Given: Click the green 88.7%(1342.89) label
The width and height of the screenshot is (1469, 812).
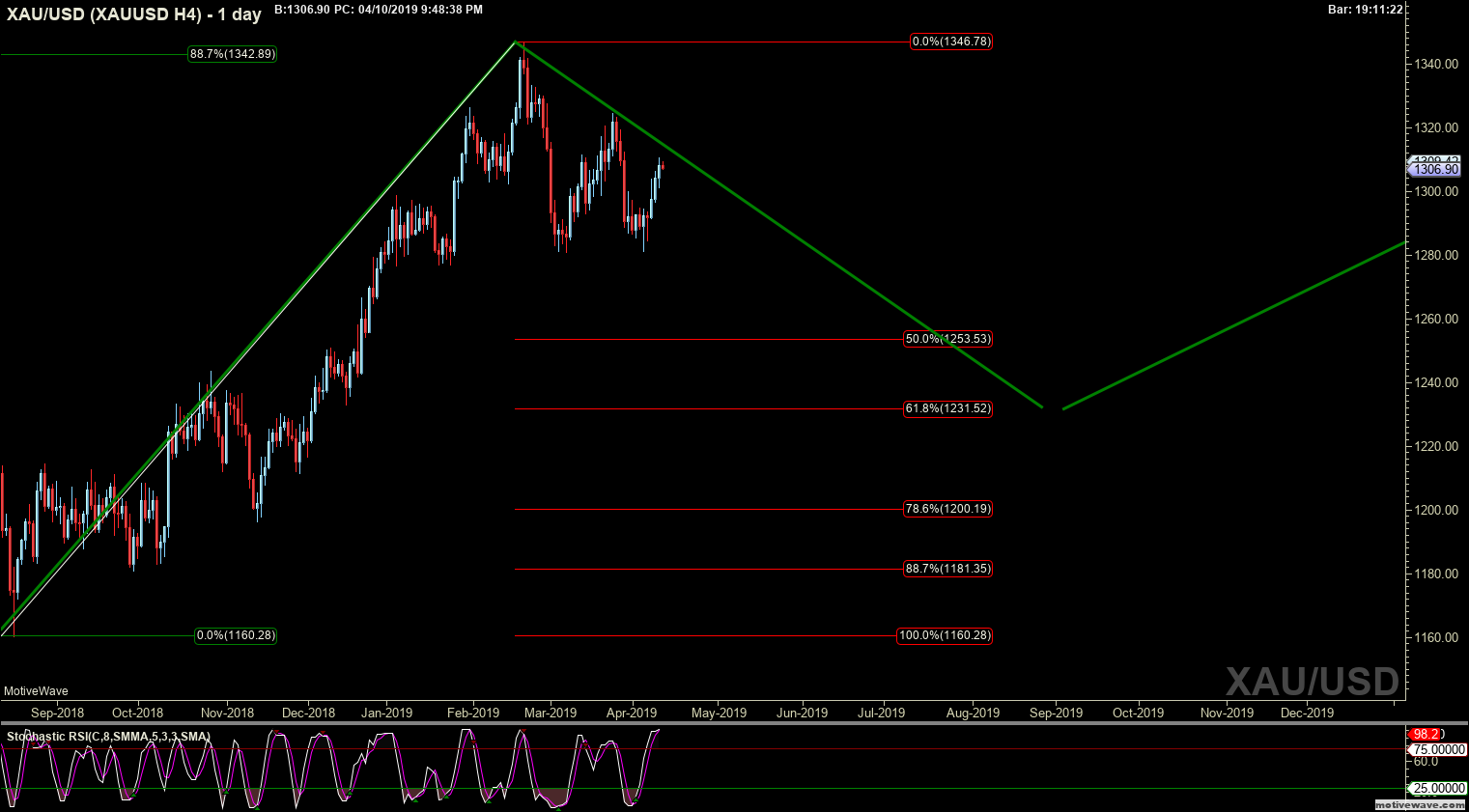Looking at the screenshot, I should tap(232, 54).
